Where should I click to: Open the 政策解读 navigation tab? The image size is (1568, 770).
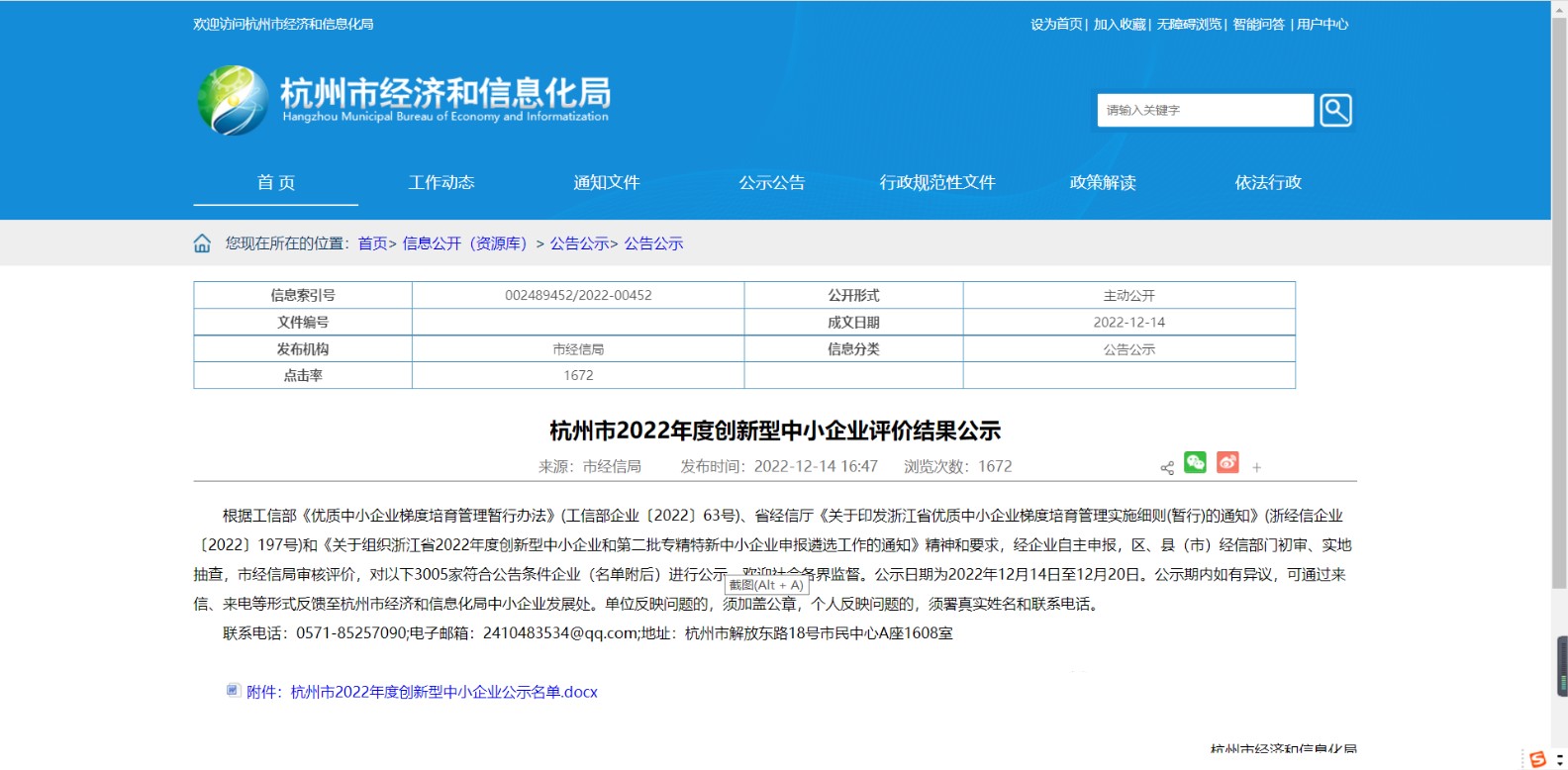coord(1103,182)
